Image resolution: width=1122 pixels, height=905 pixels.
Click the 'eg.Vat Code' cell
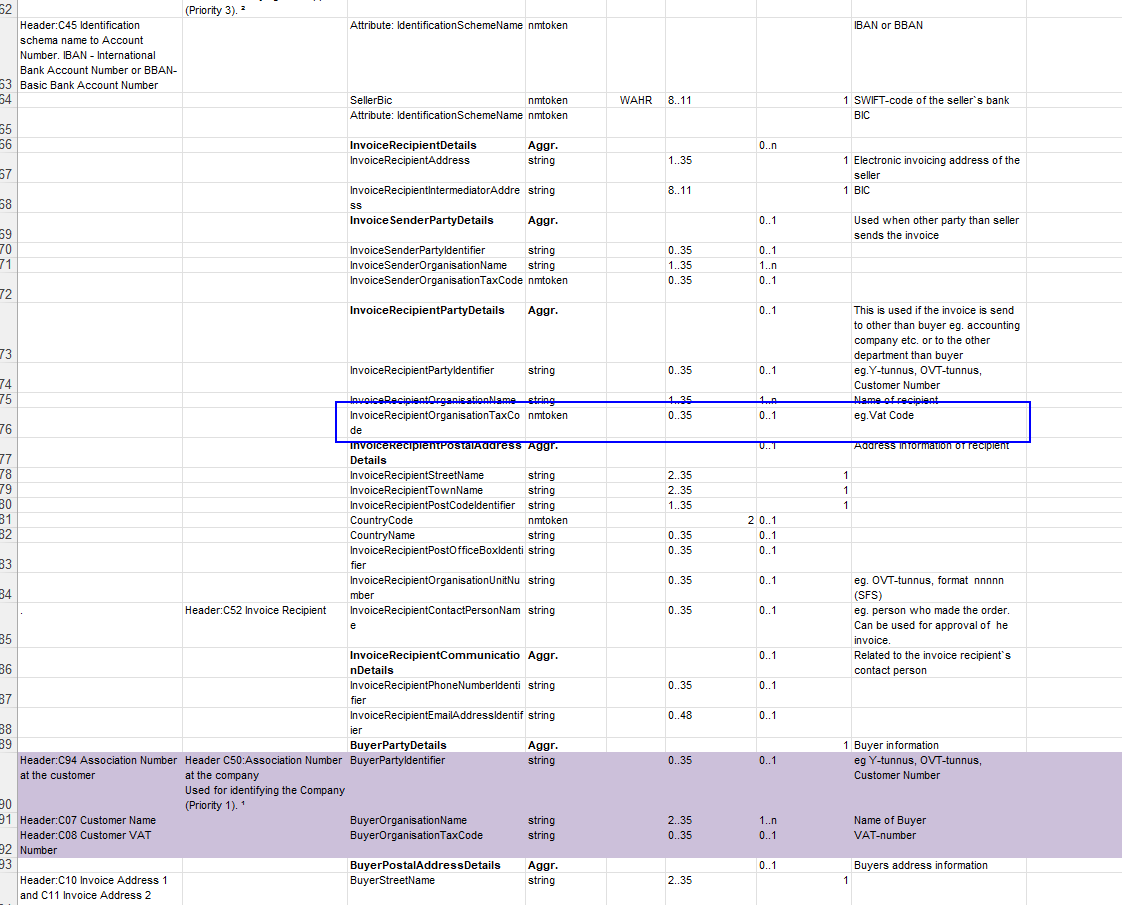pos(938,422)
